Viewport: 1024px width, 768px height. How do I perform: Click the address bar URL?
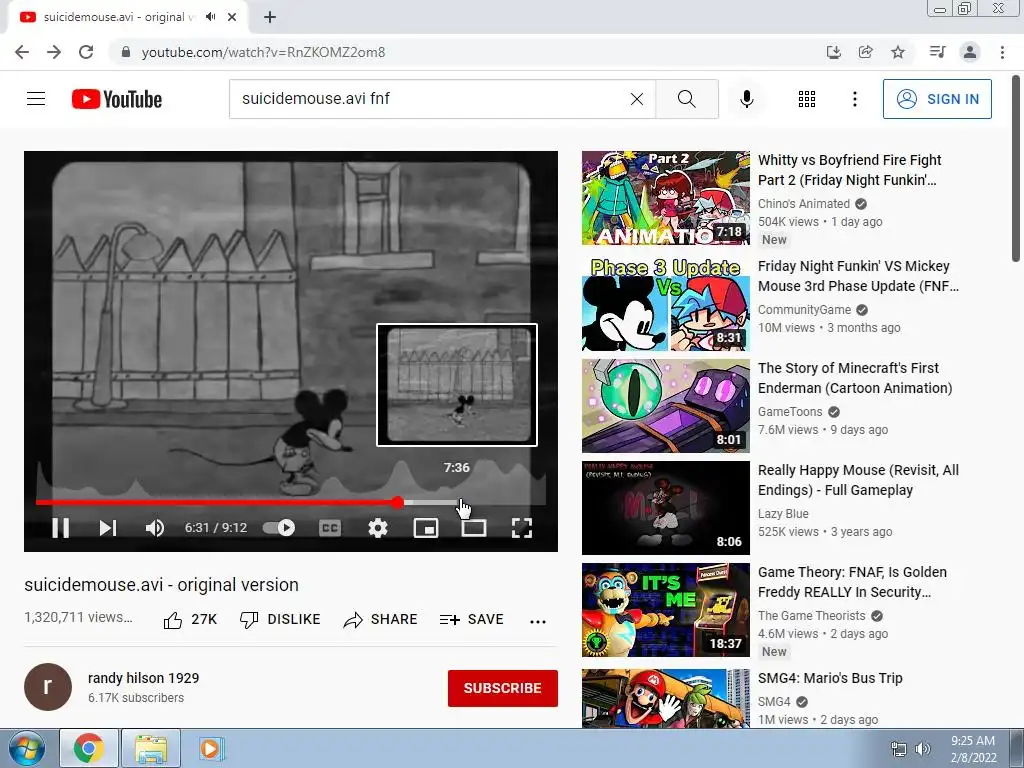pyautogui.click(x=263, y=52)
